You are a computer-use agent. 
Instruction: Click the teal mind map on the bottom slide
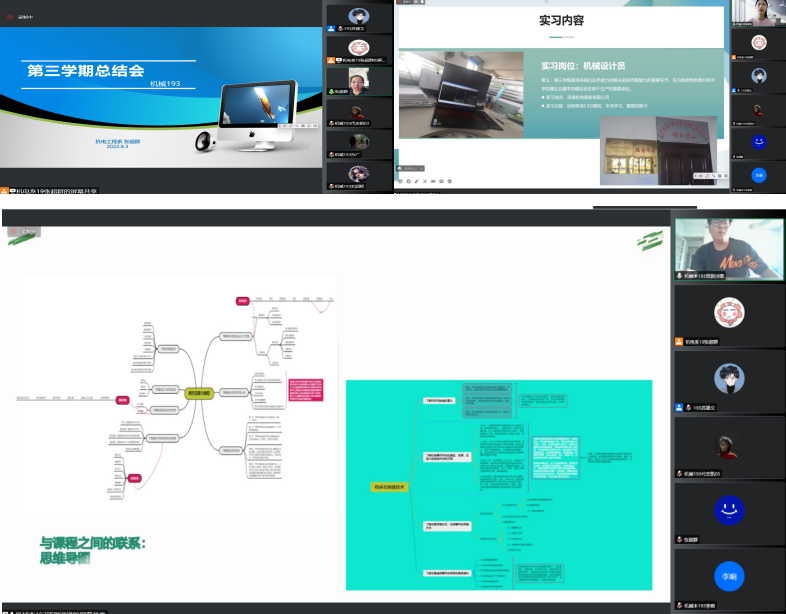pos(498,485)
